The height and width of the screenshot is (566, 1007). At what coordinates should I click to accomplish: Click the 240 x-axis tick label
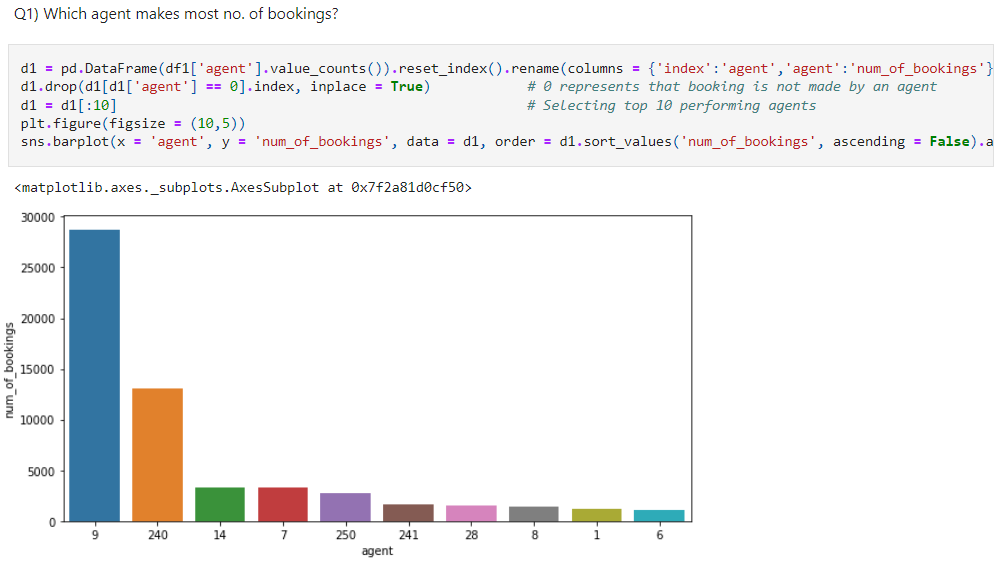click(x=157, y=535)
